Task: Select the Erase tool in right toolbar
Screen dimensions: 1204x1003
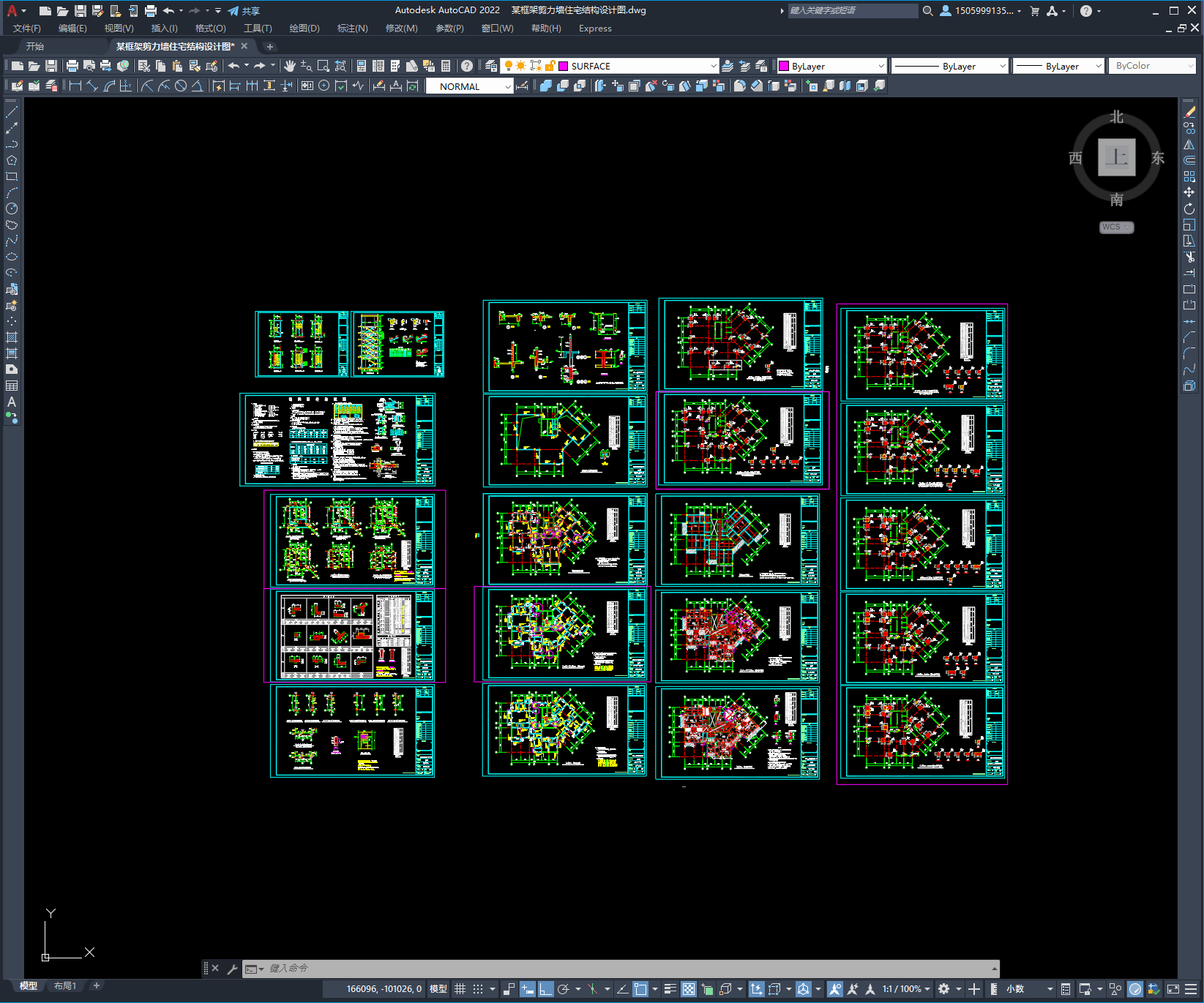Action: pos(1189,112)
